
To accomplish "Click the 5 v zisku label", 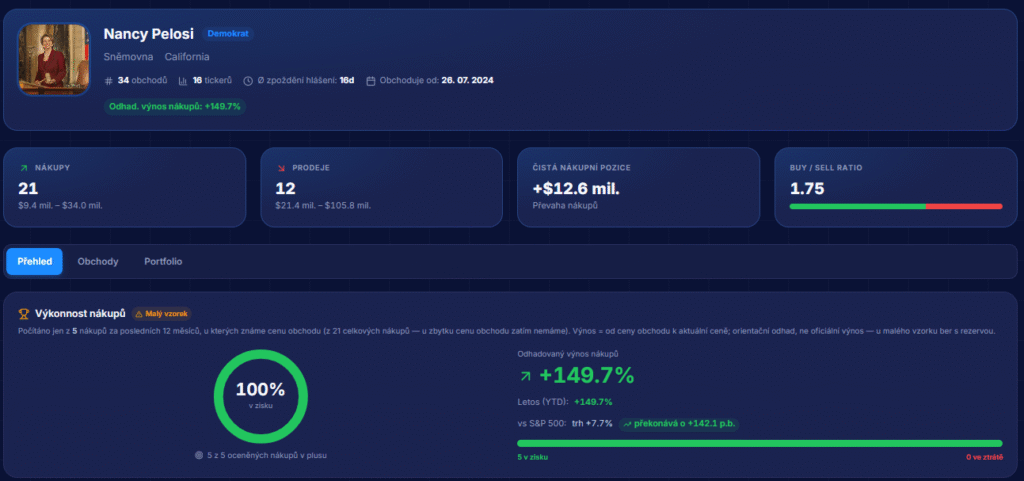I will click(532, 458).
